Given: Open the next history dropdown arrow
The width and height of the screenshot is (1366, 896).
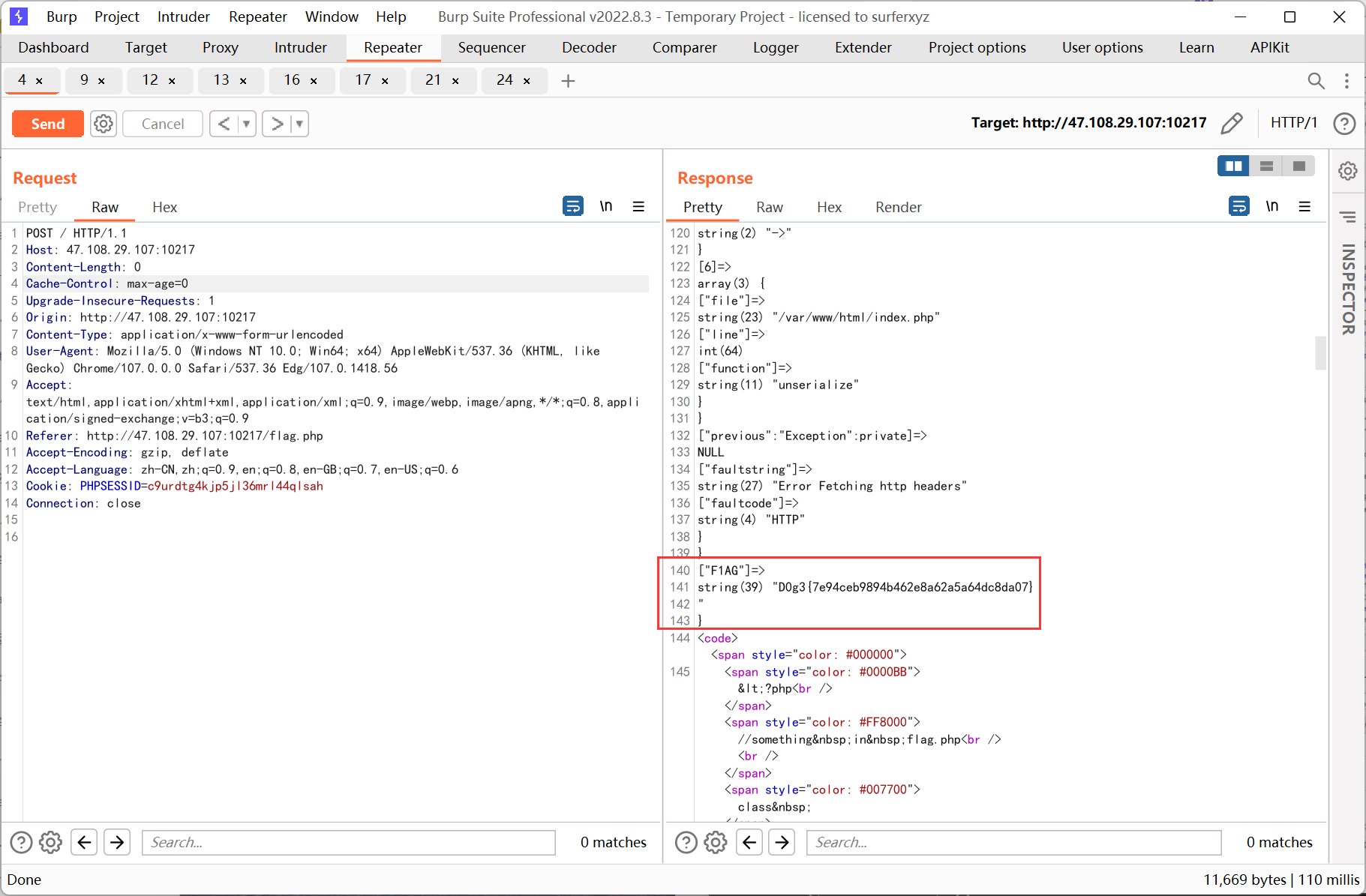Looking at the screenshot, I should tap(299, 124).
